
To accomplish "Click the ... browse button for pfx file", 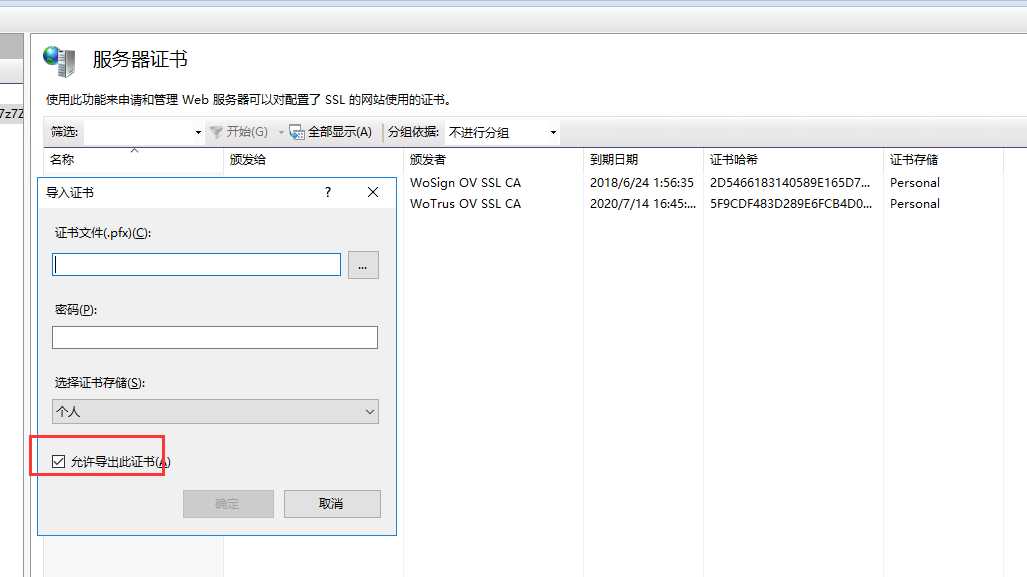I will pyautogui.click(x=362, y=264).
